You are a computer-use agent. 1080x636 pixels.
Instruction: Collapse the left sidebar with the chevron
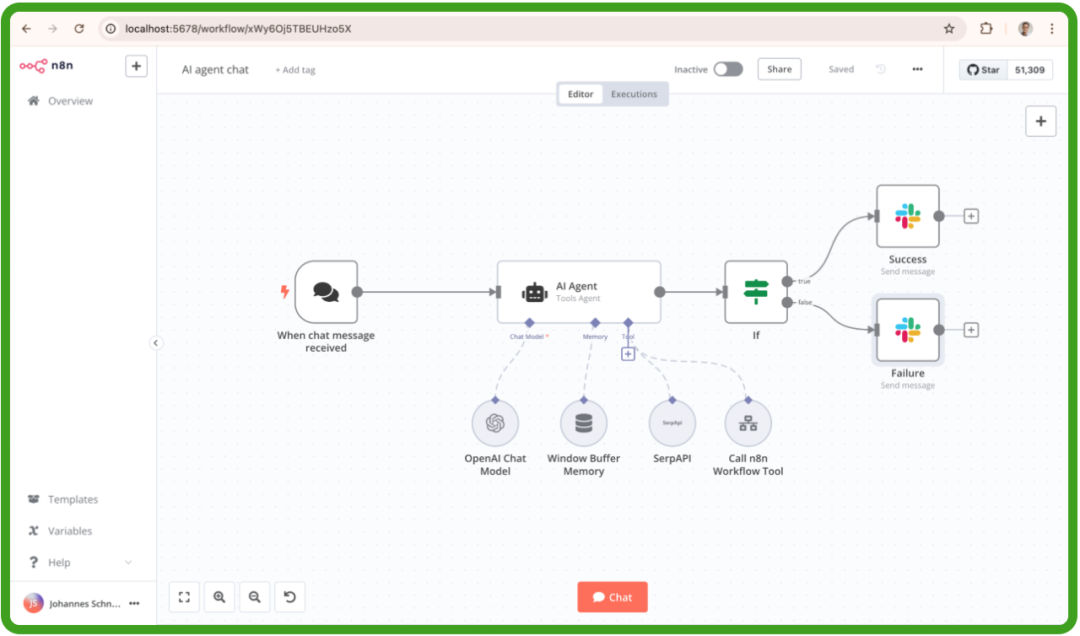click(156, 343)
